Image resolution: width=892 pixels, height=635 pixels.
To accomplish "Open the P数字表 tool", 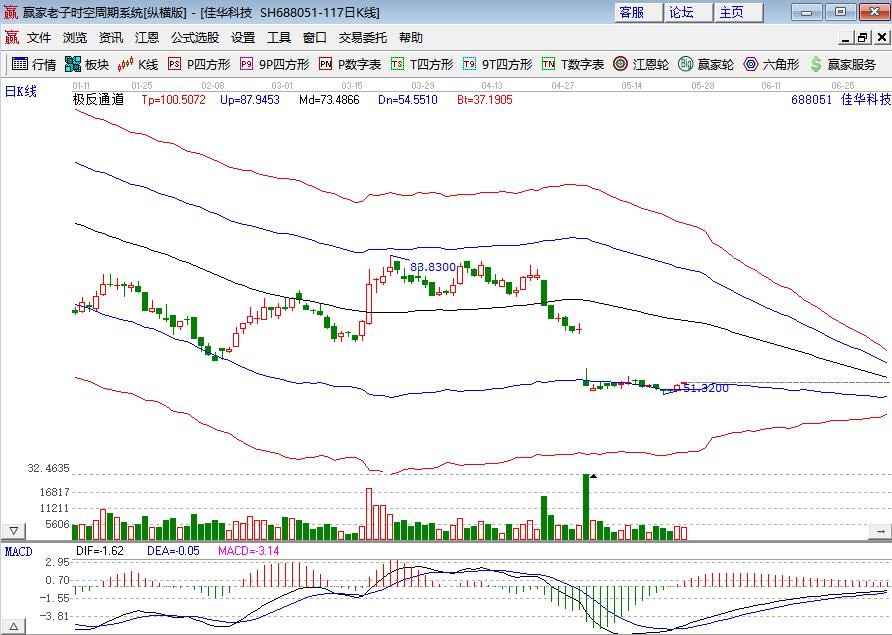I will 350,64.
